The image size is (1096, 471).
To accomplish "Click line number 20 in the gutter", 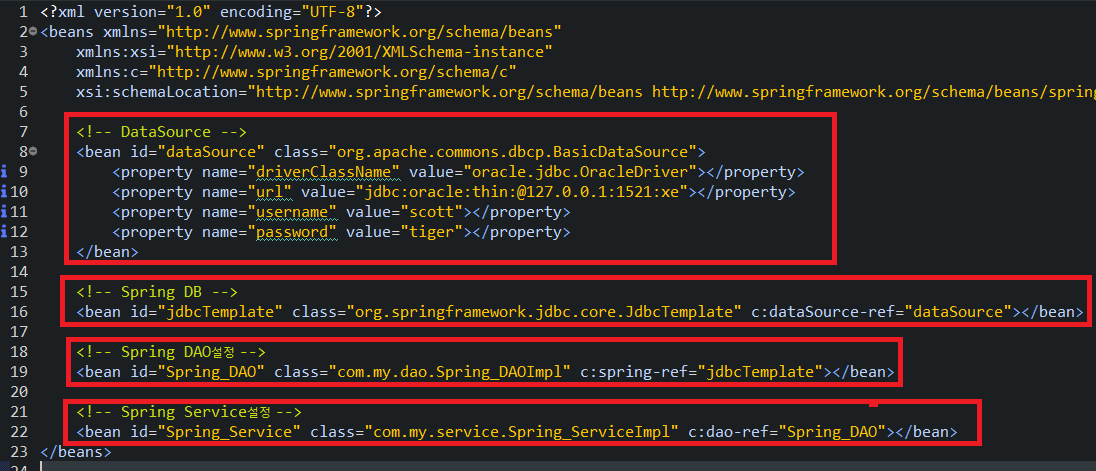I will click(20, 391).
